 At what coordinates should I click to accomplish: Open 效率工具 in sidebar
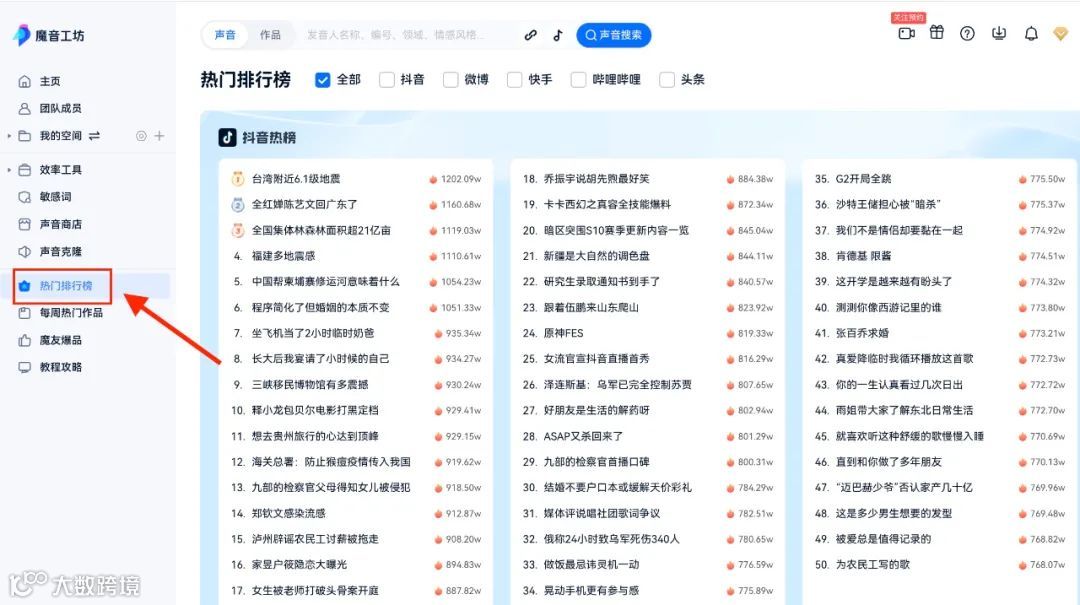[60, 170]
